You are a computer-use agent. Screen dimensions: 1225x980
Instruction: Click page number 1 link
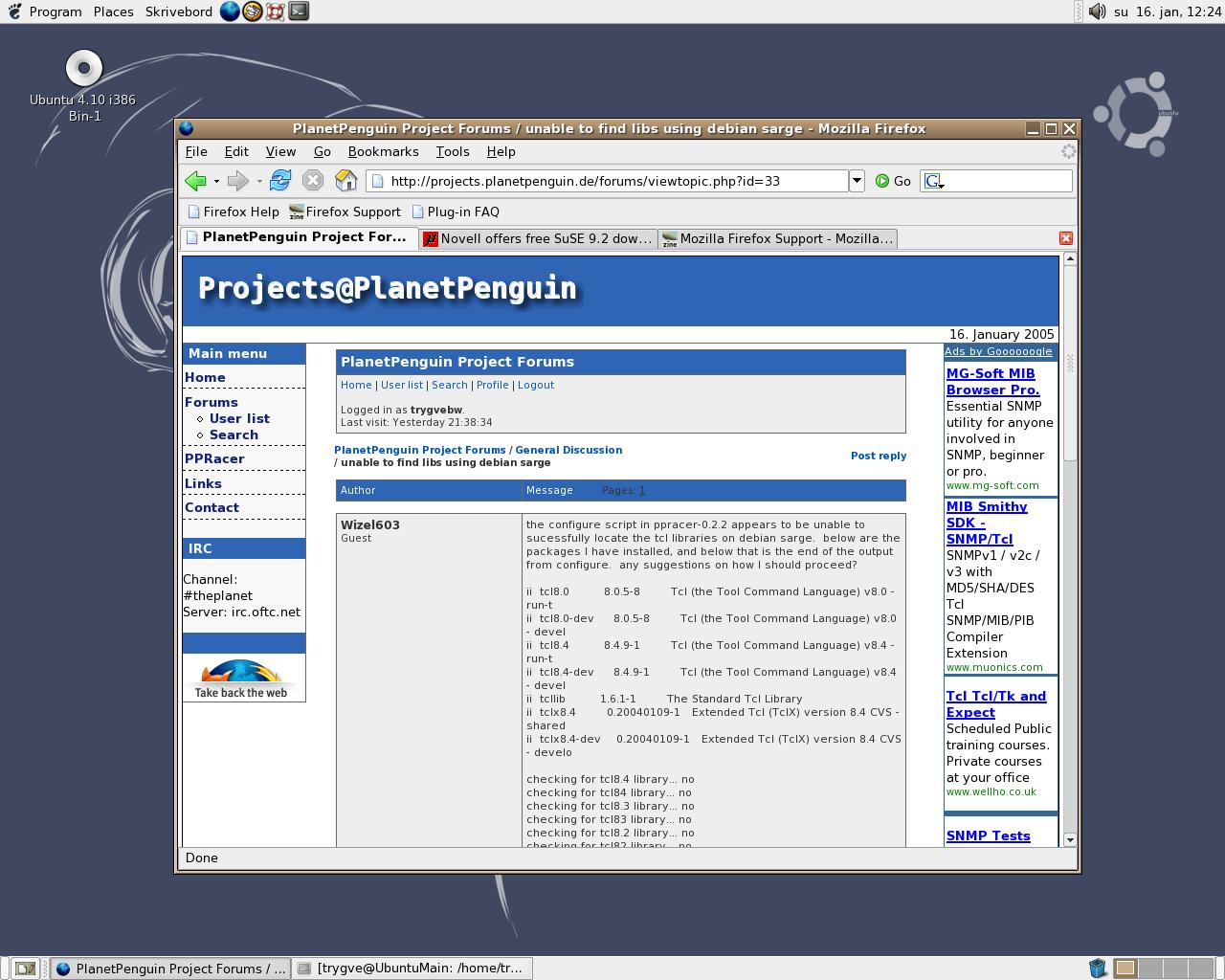[642, 490]
